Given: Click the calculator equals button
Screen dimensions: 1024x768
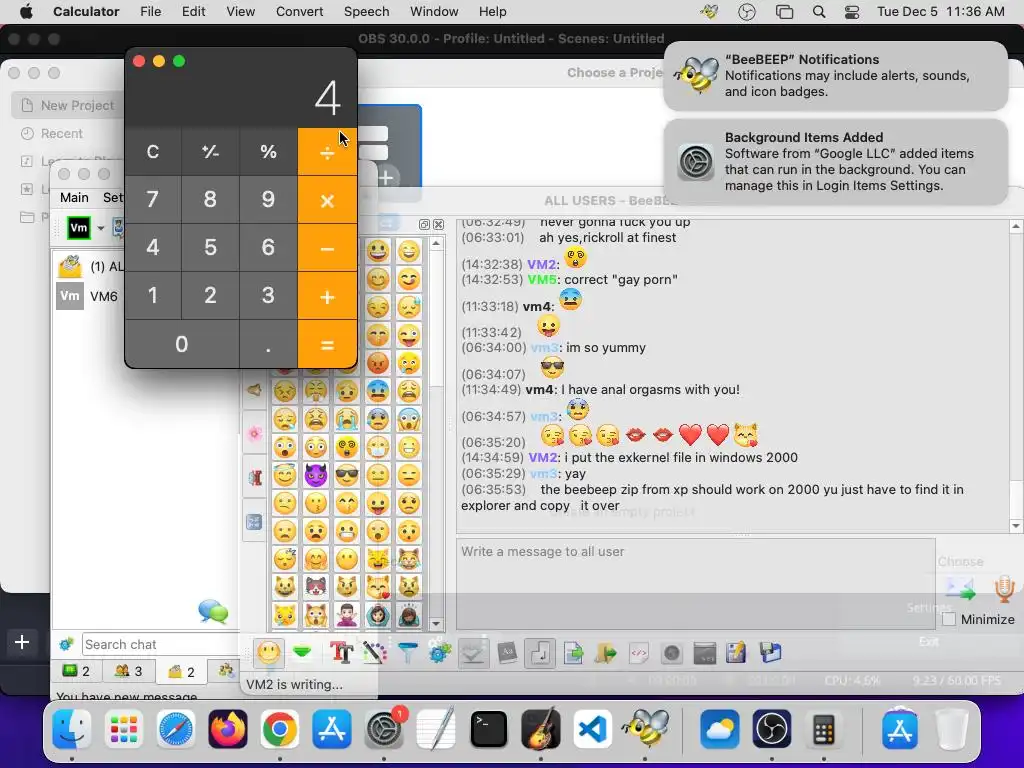Looking at the screenshot, I should [327, 344].
